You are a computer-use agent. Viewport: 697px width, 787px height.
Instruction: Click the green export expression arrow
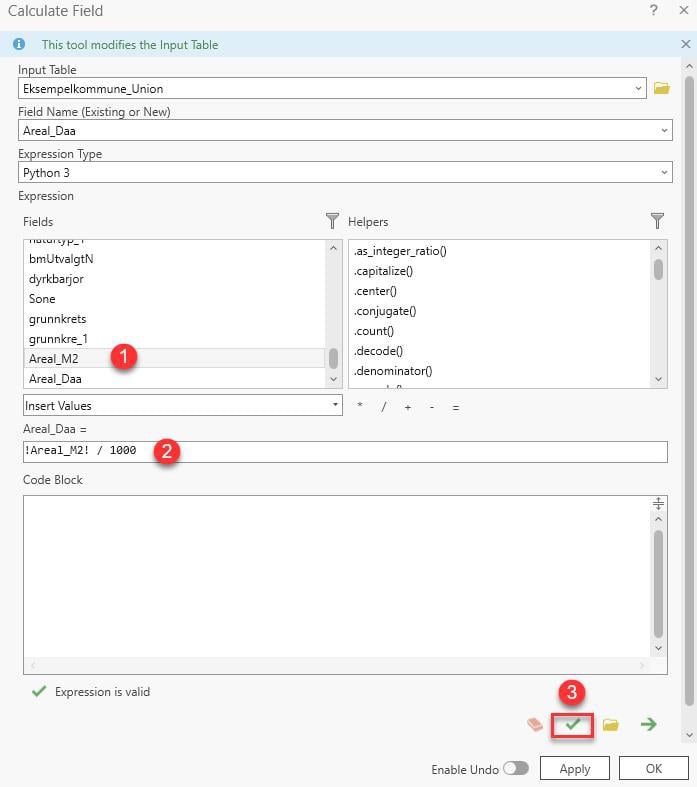[x=648, y=724]
